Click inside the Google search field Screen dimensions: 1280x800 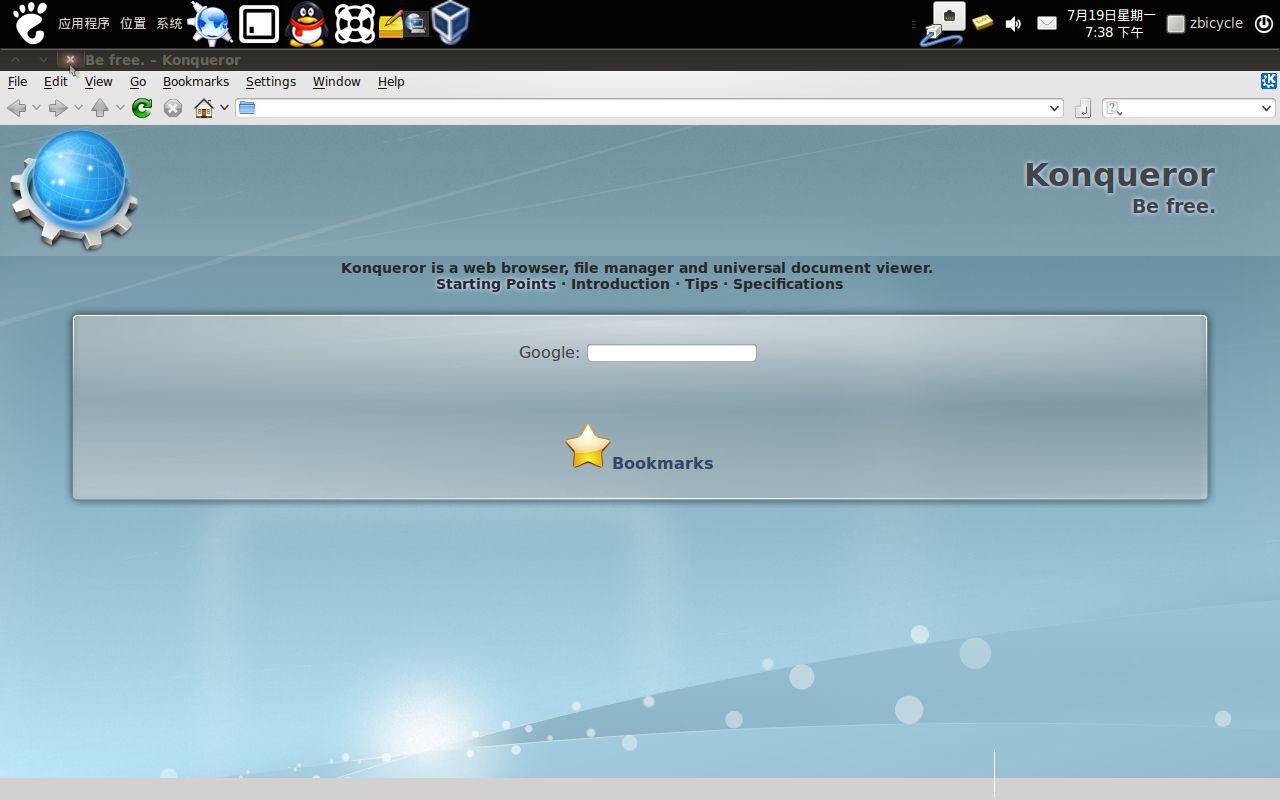point(670,352)
